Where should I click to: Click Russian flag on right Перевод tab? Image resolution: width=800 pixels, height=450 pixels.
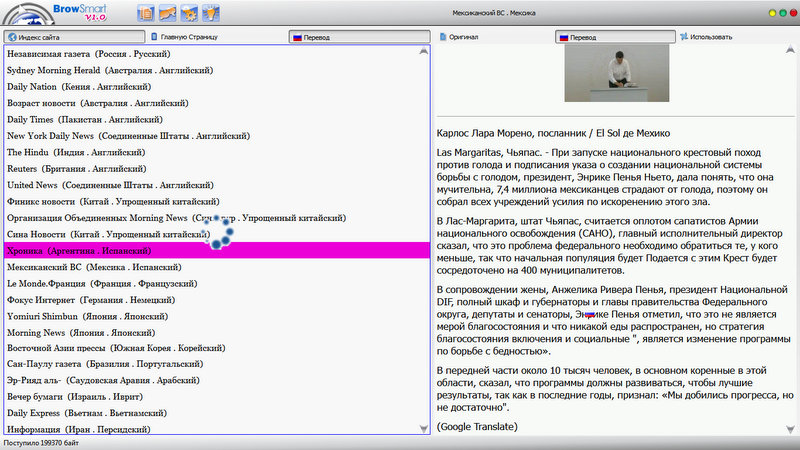(564, 37)
